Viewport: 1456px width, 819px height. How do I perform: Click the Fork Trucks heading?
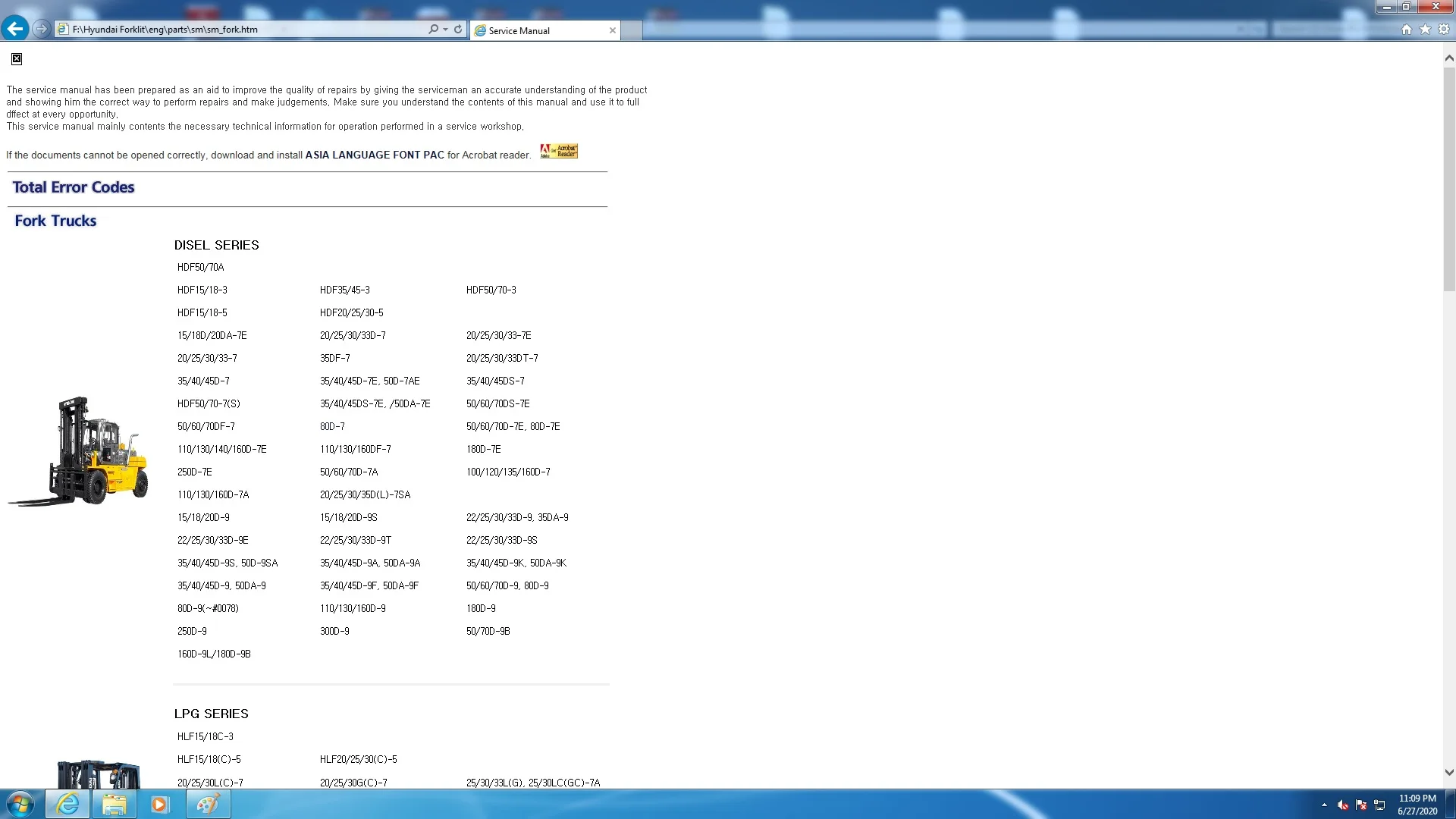click(x=55, y=221)
